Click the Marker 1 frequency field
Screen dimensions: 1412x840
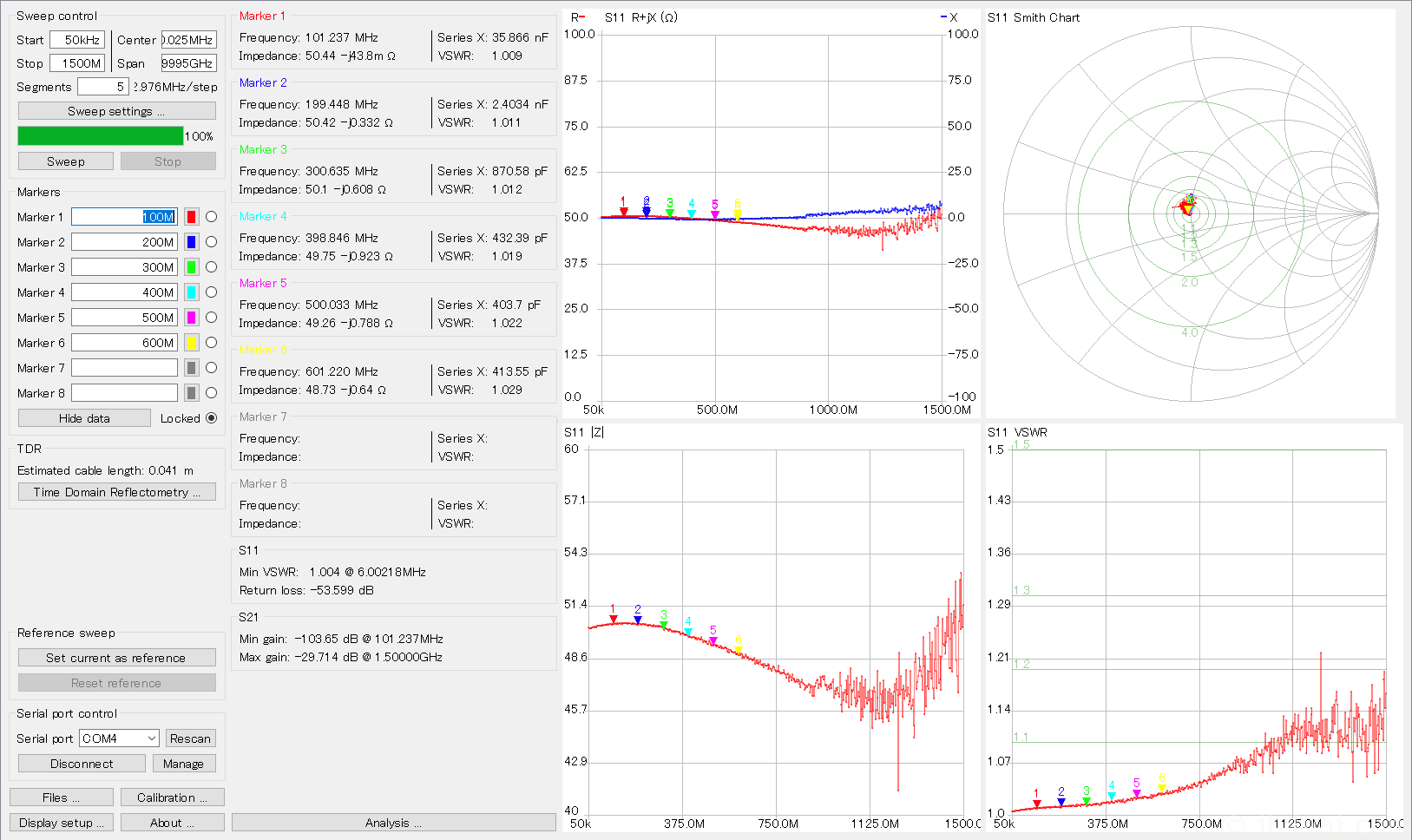[124, 217]
